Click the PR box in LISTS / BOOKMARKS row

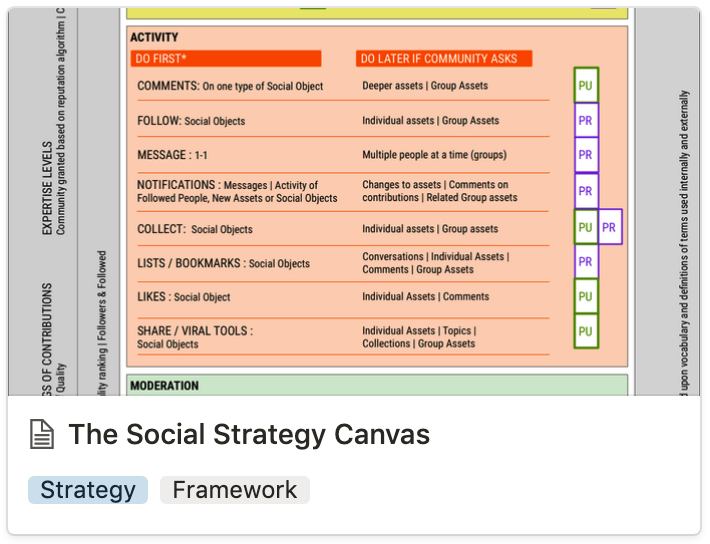[x=585, y=262]
